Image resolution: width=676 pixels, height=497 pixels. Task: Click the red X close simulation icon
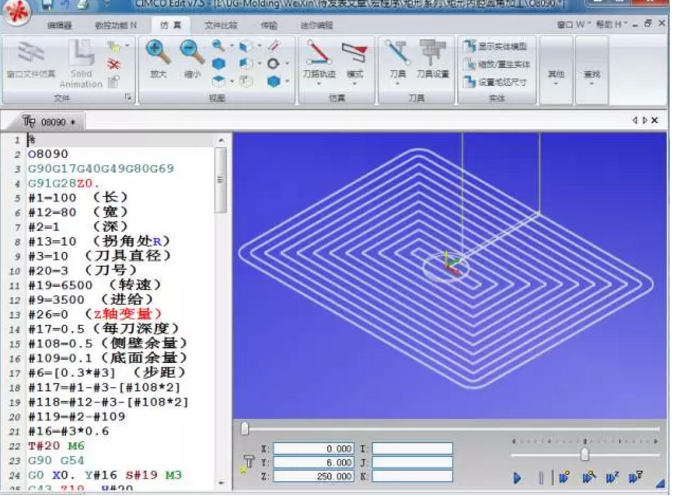[114, 65]
